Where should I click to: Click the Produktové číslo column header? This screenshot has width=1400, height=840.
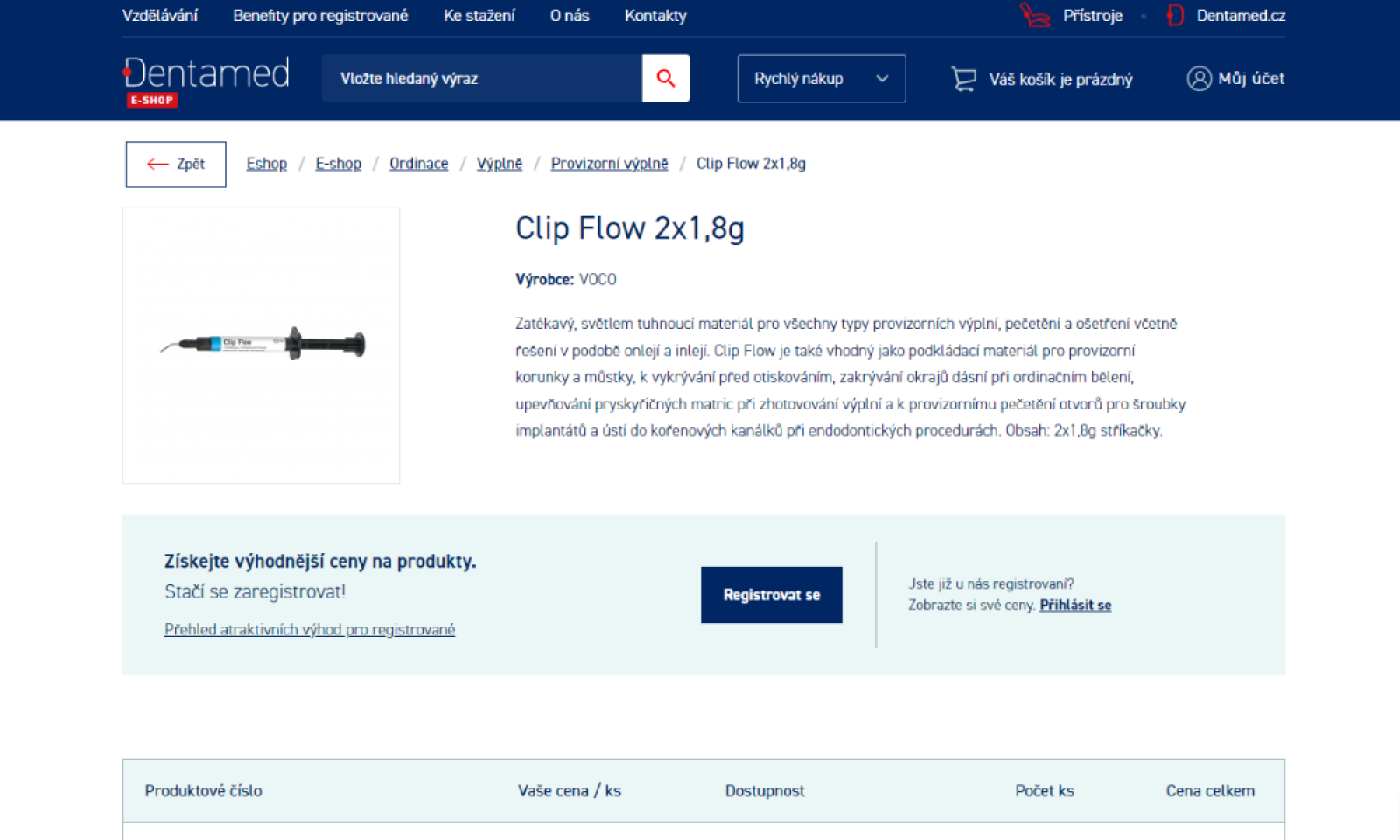point(203,791)
